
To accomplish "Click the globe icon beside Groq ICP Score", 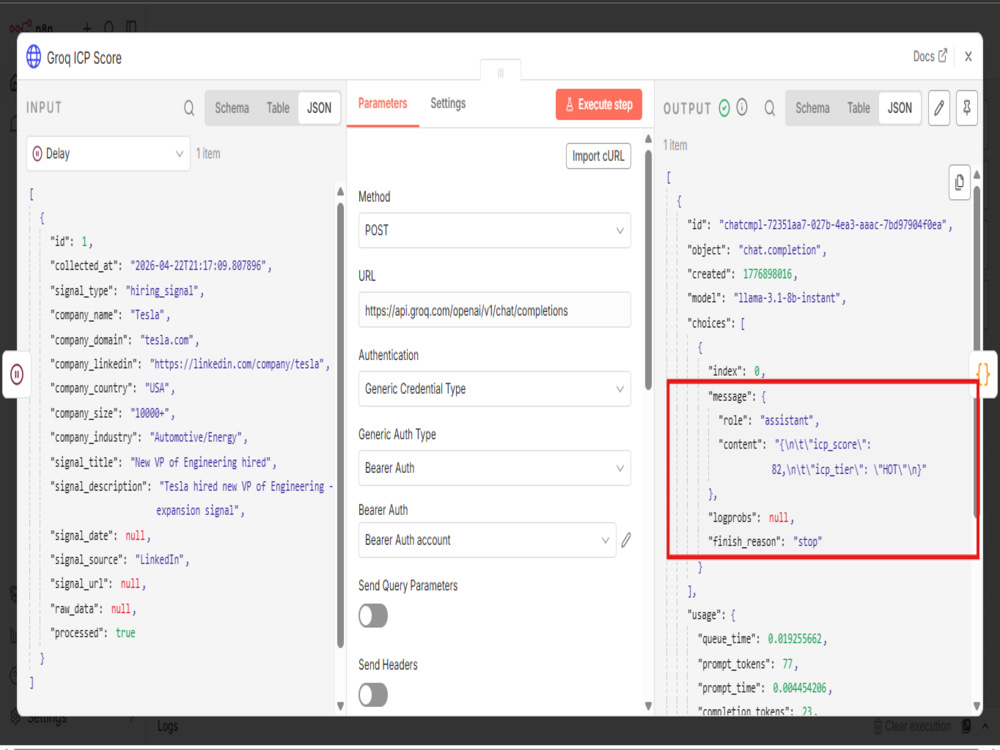I will tap(34, 57).
